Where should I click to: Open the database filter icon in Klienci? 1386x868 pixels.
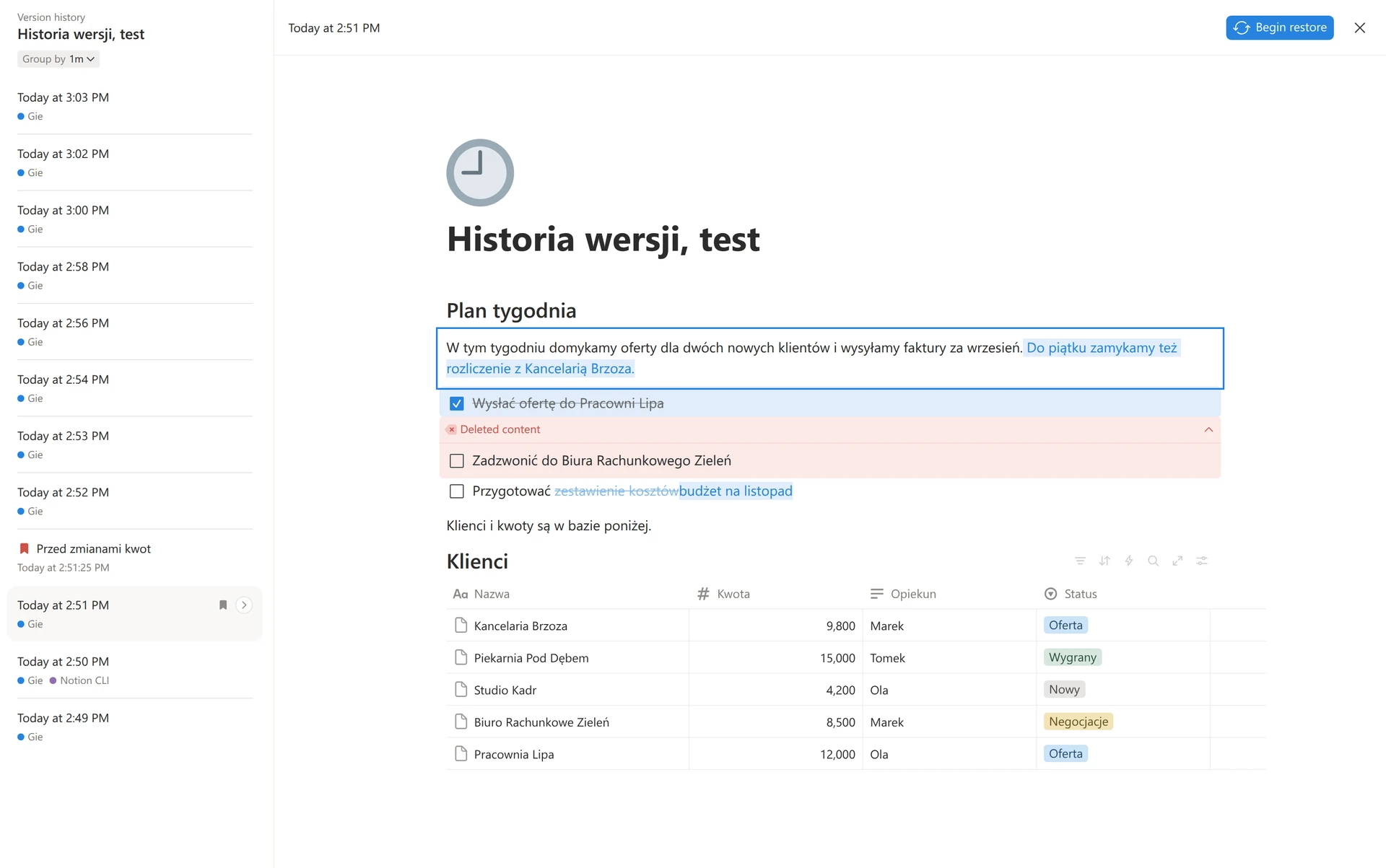1080,561
